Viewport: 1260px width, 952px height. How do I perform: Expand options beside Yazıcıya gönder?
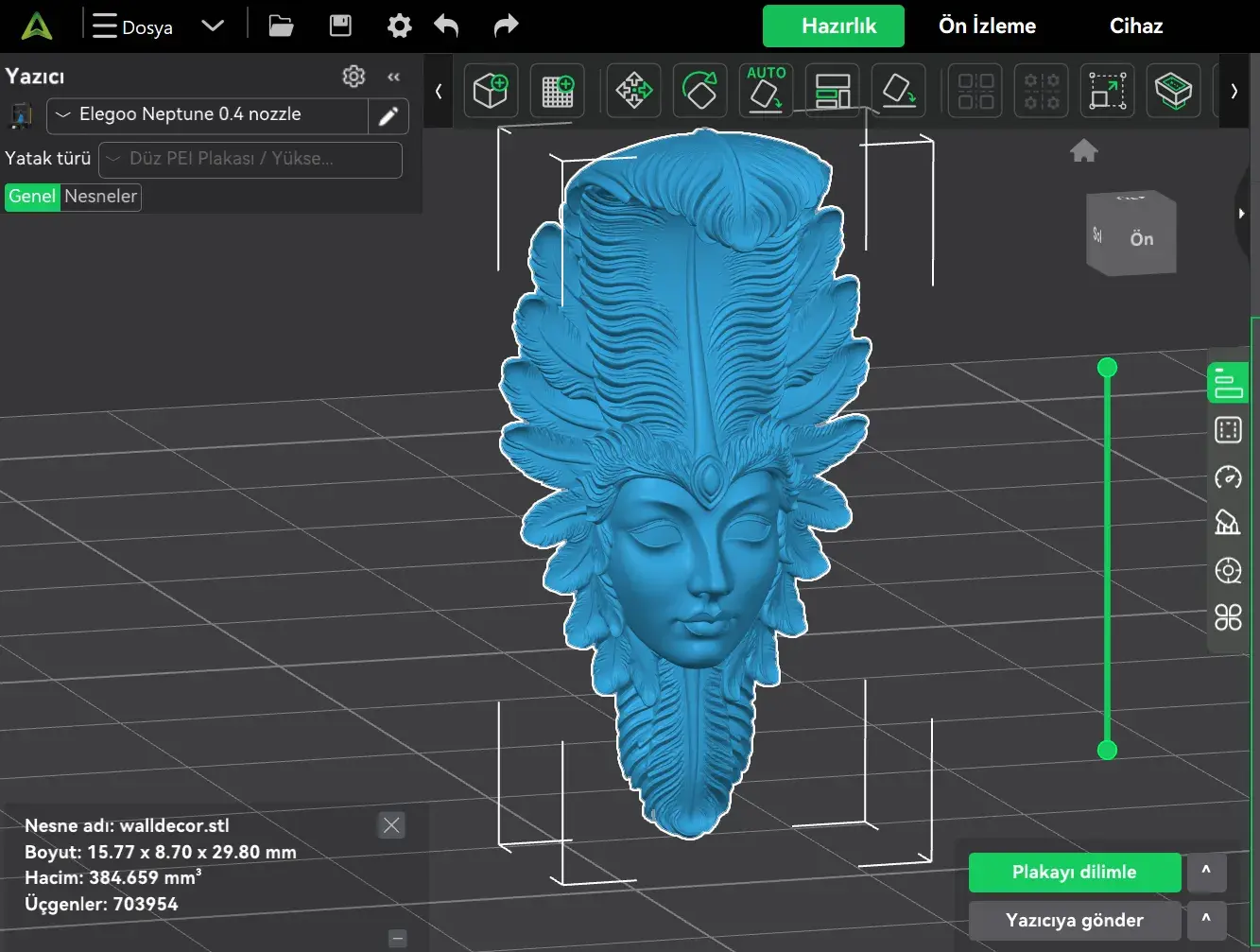pyautogui.click(x=1206, y=920)
